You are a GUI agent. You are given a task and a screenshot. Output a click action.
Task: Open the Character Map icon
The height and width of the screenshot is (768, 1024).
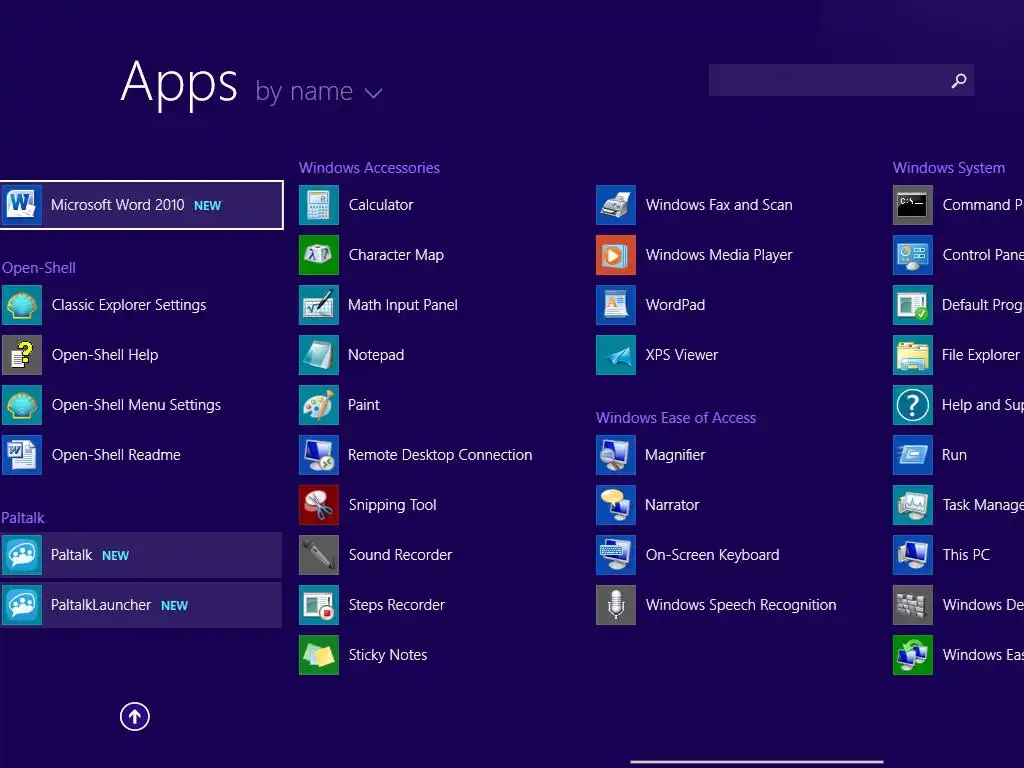click(x=319, y=255)
